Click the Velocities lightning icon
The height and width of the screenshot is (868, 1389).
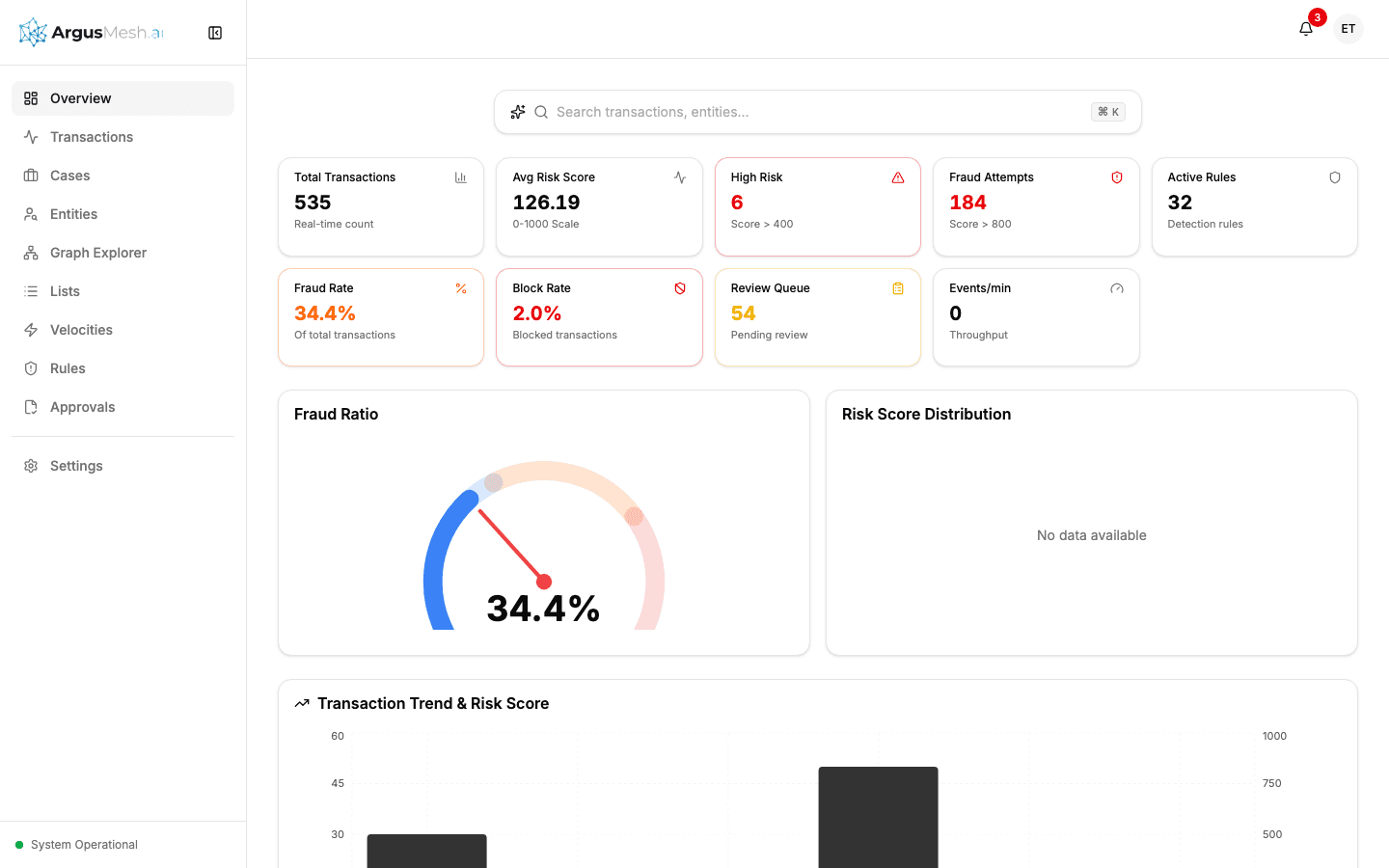[30, 329]
